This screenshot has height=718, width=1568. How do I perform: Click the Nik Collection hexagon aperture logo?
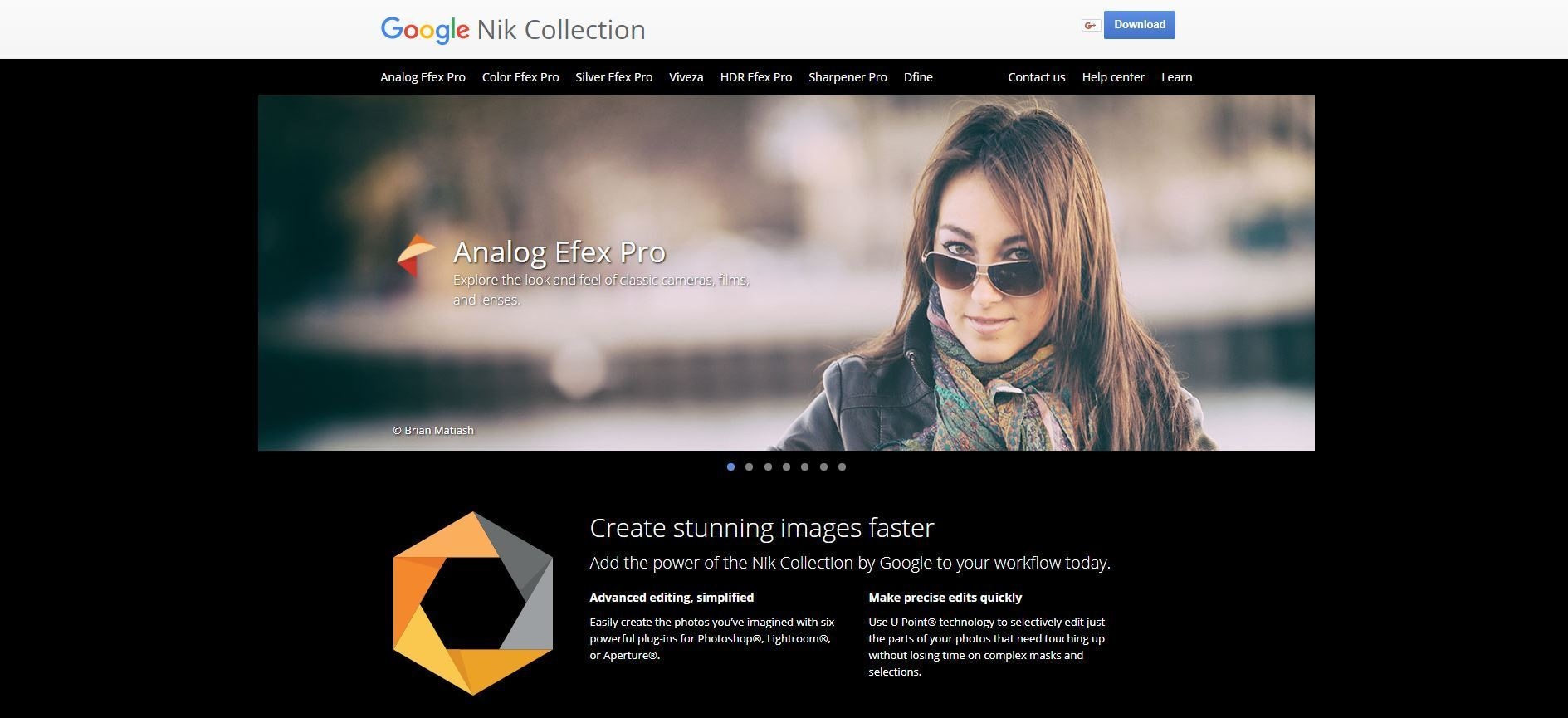[x=472, y=603]
